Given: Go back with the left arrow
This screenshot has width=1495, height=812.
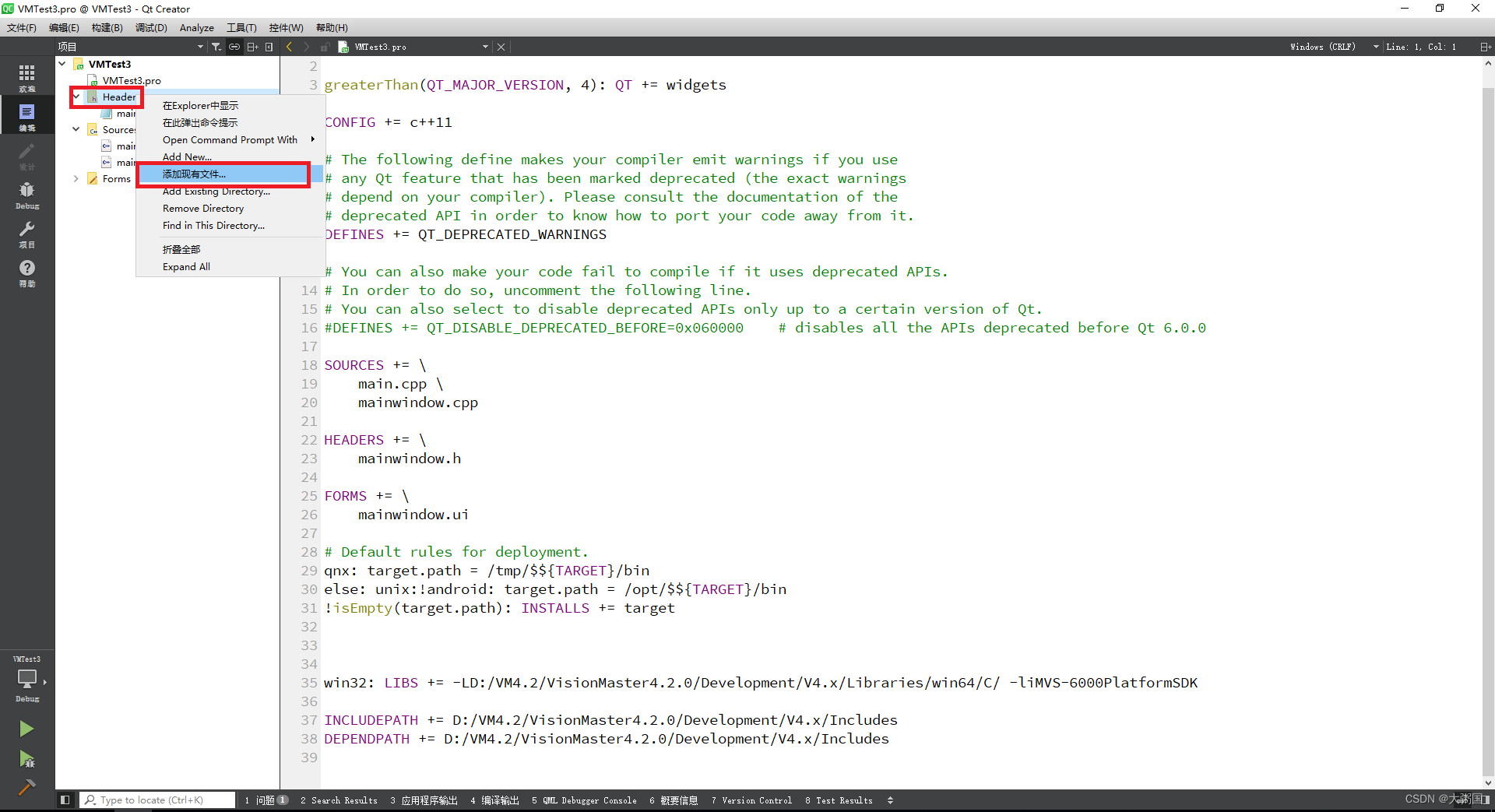Looking at the screenshot, I should (x=290, y=47).
